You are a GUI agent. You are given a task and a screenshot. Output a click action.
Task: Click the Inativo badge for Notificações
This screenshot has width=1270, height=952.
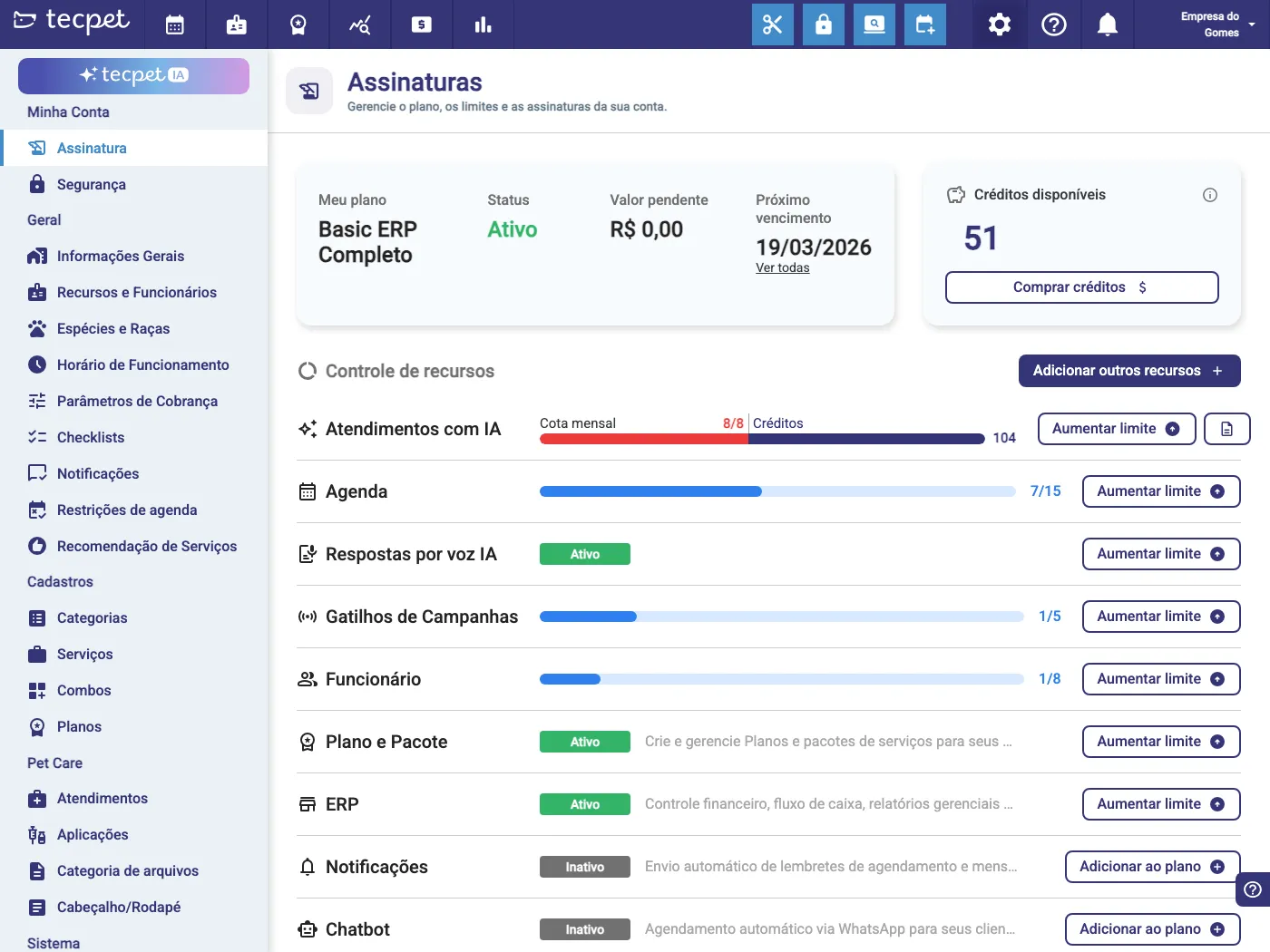point(585,867)
